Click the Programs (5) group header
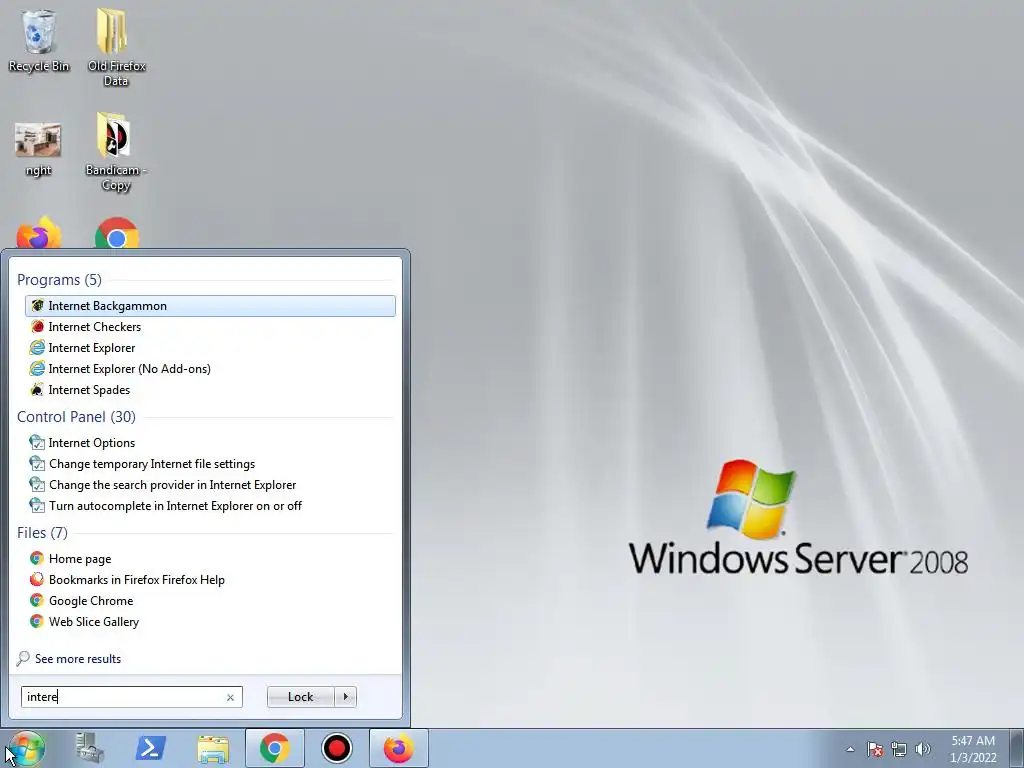This screenshot has height=768, width=1024. click(x=59, y=280)
